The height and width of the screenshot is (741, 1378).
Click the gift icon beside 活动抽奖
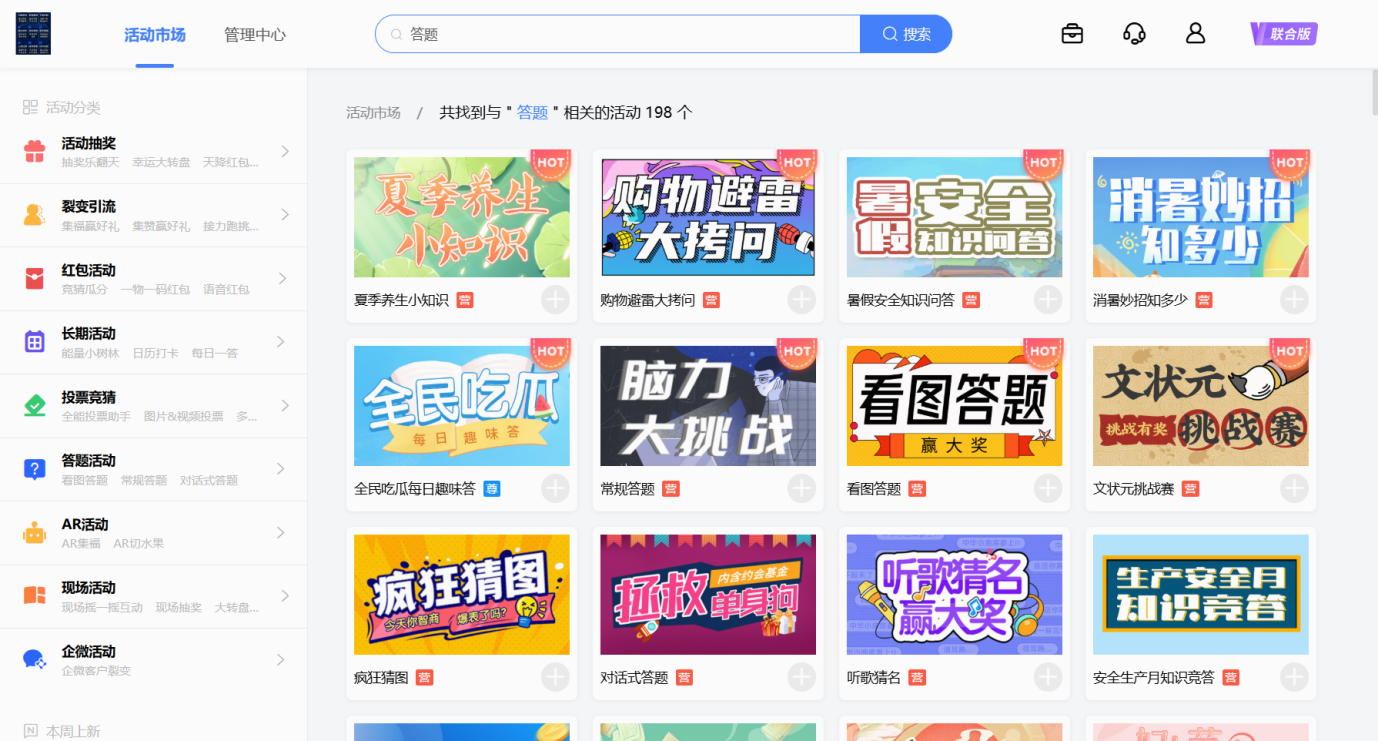coord(35,152)
